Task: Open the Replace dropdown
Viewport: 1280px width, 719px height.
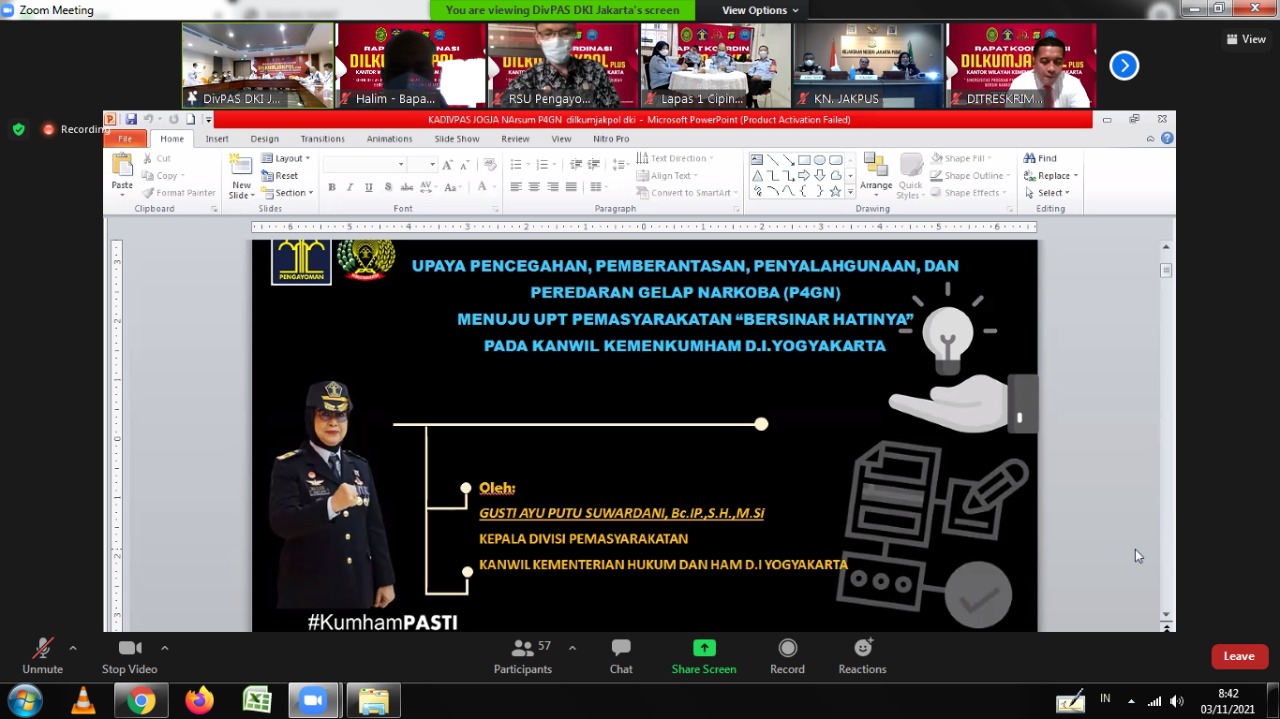Action: (x=1051, y=176)
